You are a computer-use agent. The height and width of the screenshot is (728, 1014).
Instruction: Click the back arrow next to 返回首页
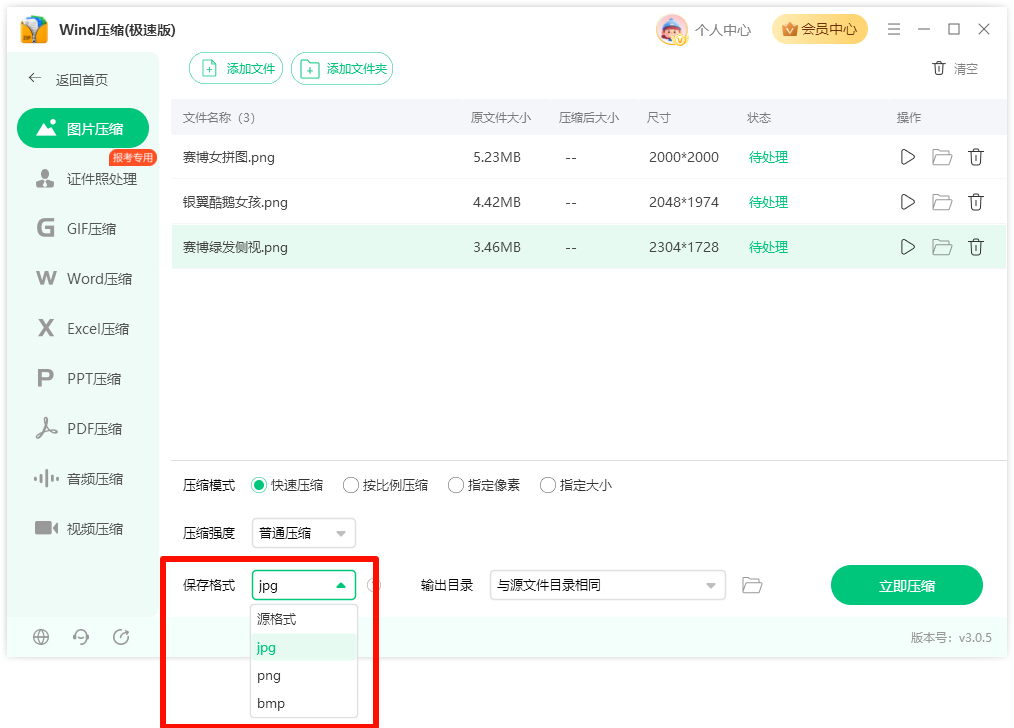tap(35, 79)
